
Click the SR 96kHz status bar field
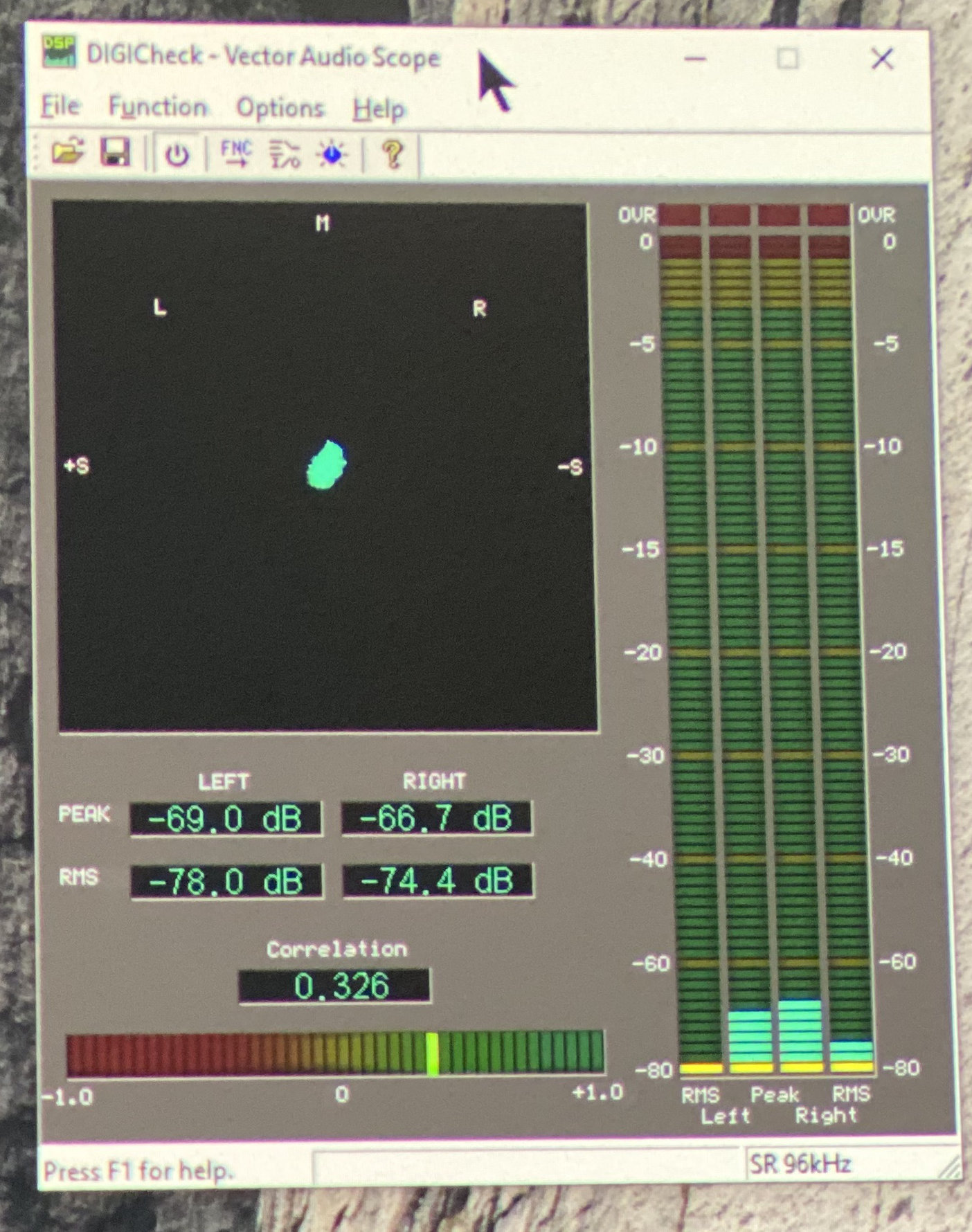800,1164
